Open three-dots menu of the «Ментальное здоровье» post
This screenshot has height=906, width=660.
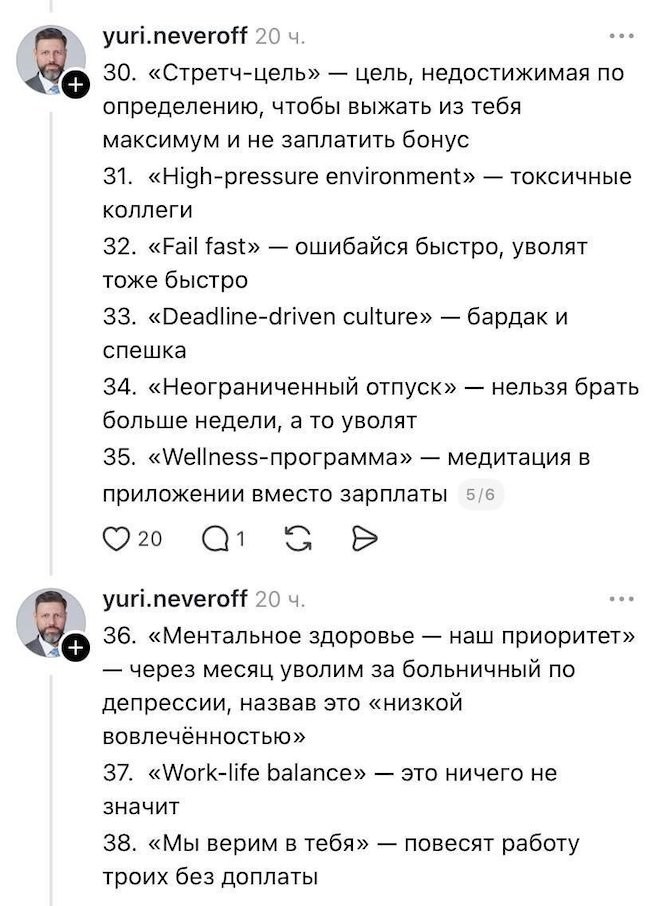click(622, 599)
